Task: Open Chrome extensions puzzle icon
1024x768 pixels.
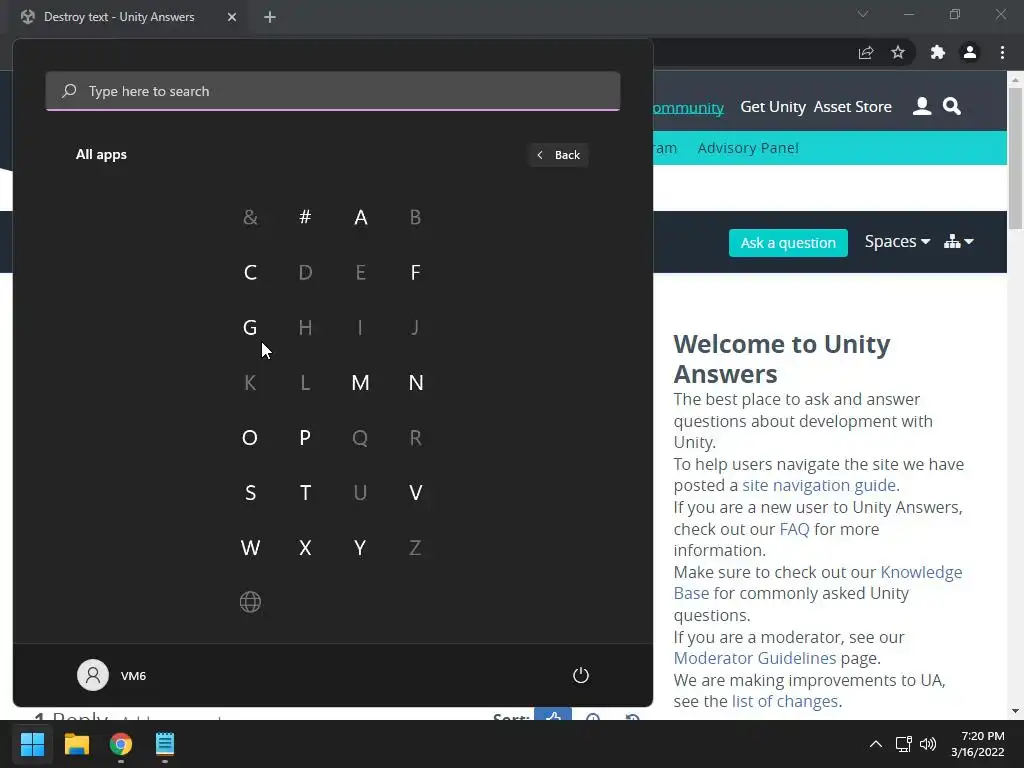Action: click(x=938, y=53)
